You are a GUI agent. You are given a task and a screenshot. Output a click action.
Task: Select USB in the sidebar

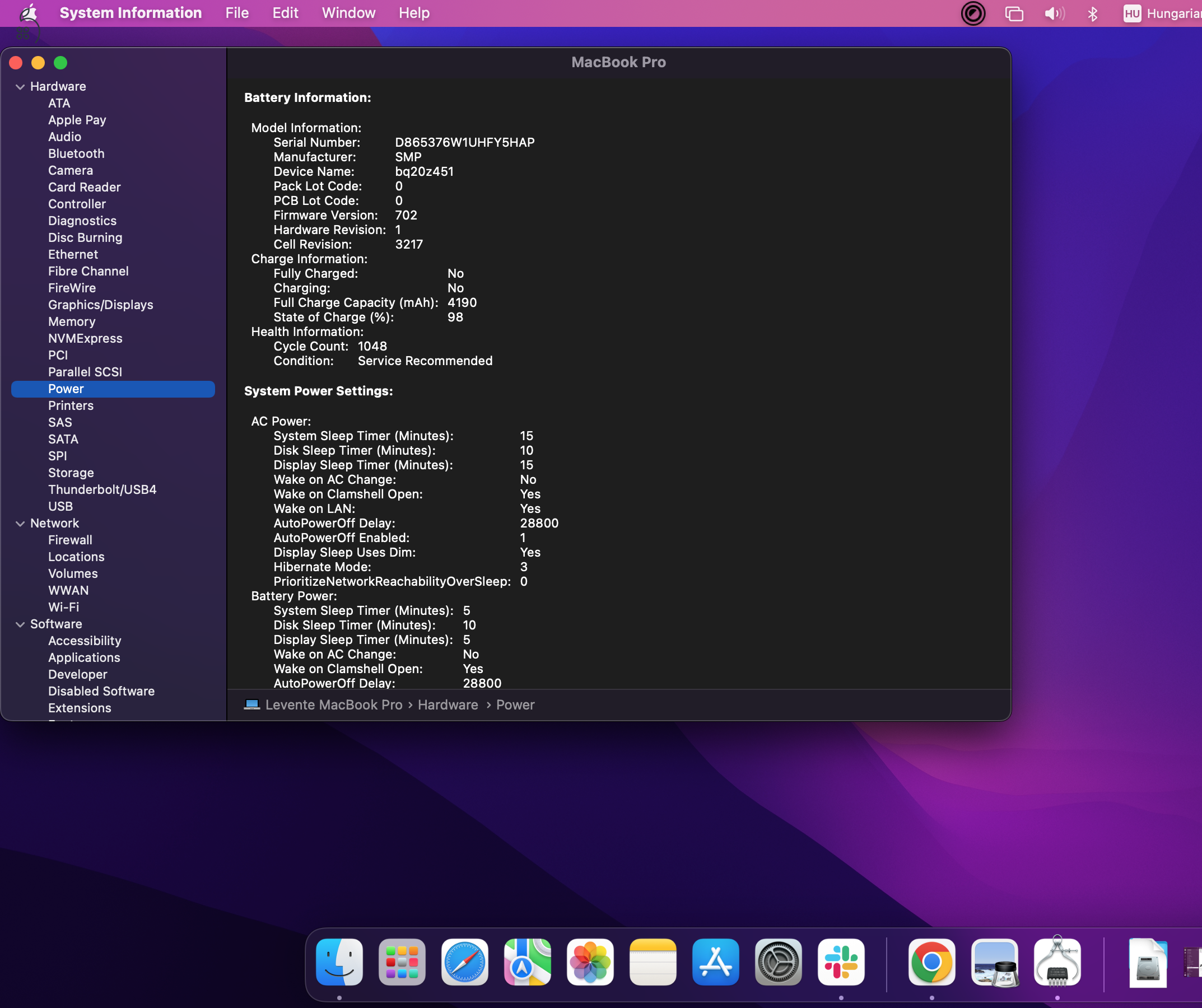(x=60, y=507)
